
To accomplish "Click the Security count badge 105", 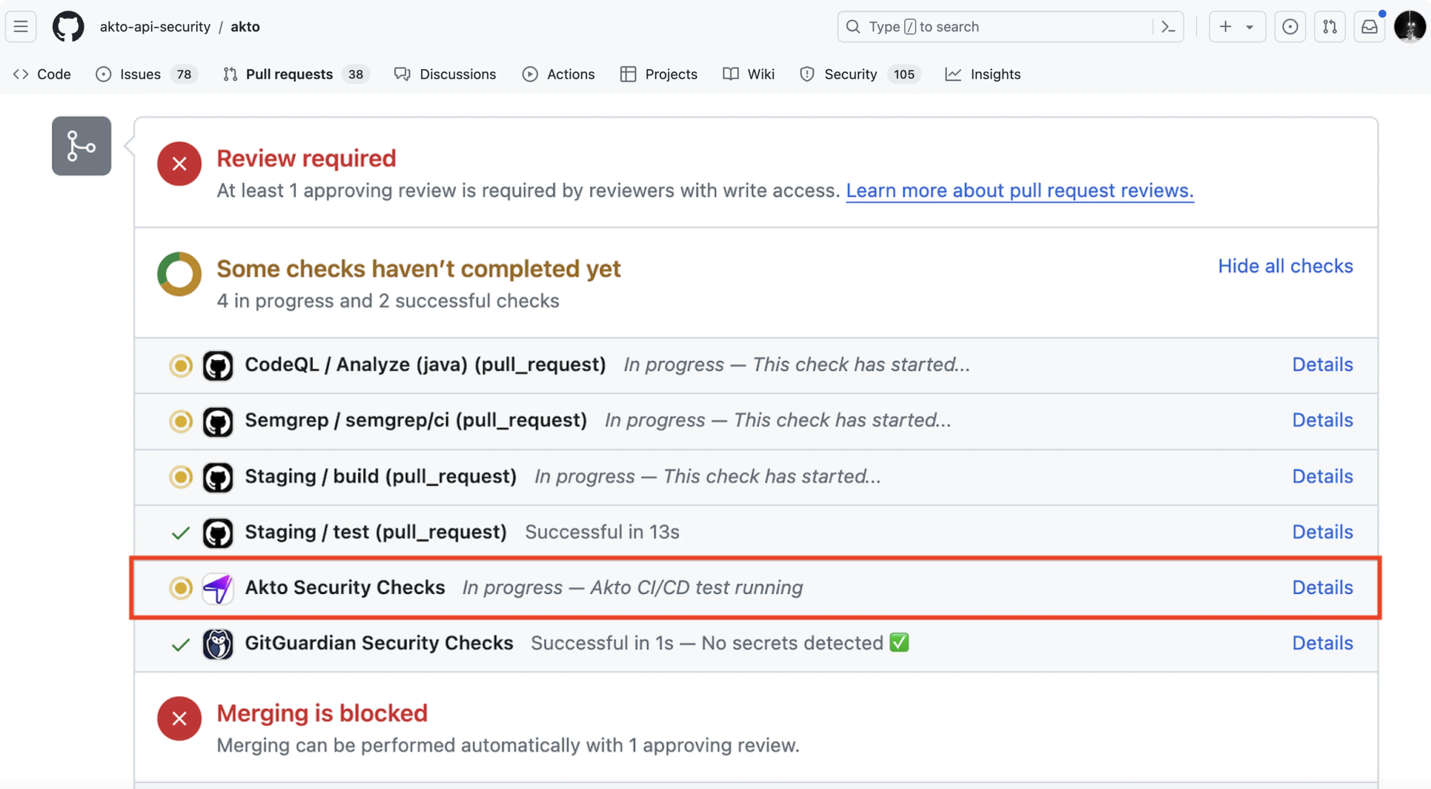I will pos(904,74).
